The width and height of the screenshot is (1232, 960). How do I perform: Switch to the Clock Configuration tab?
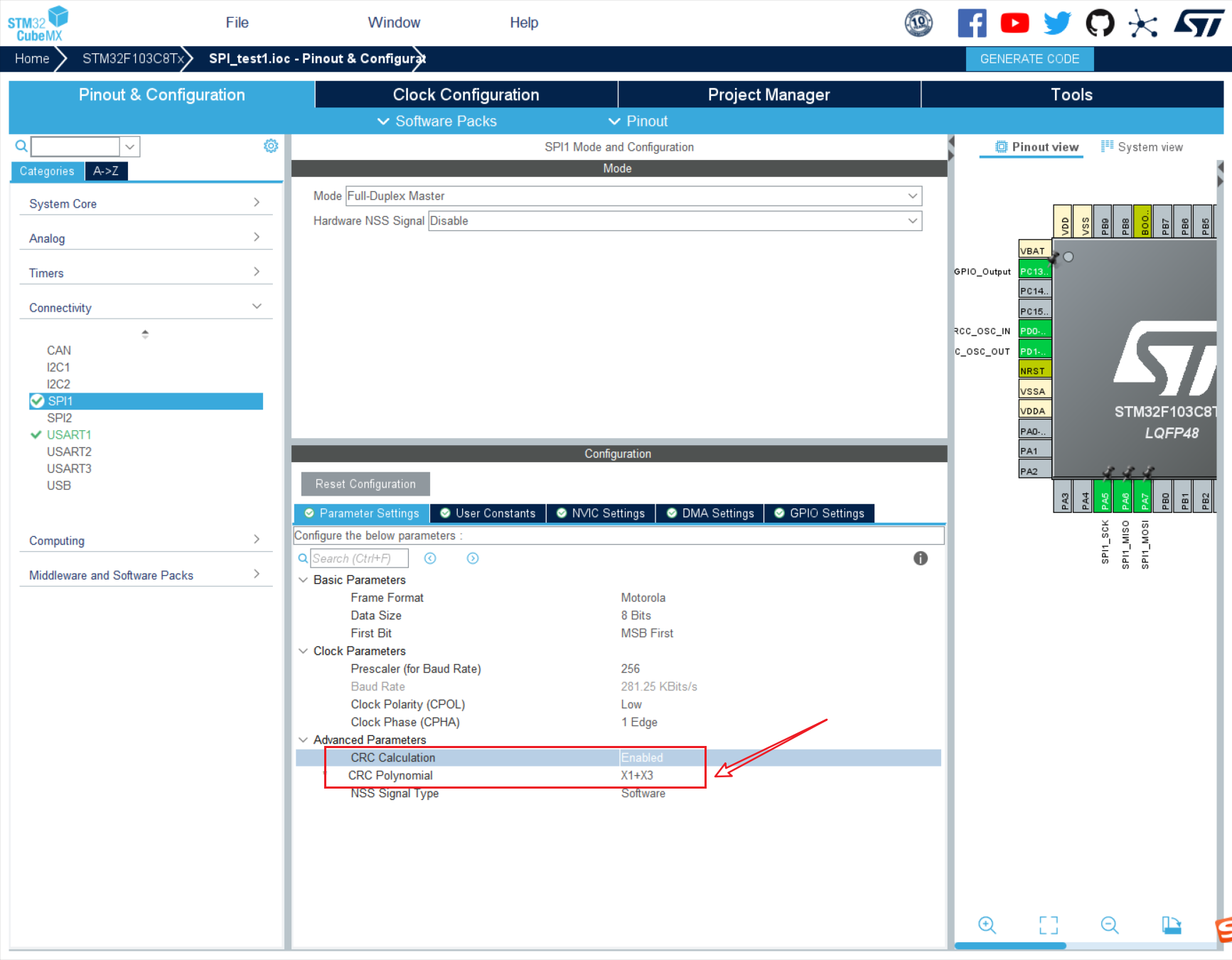click(x=466, y=95)
